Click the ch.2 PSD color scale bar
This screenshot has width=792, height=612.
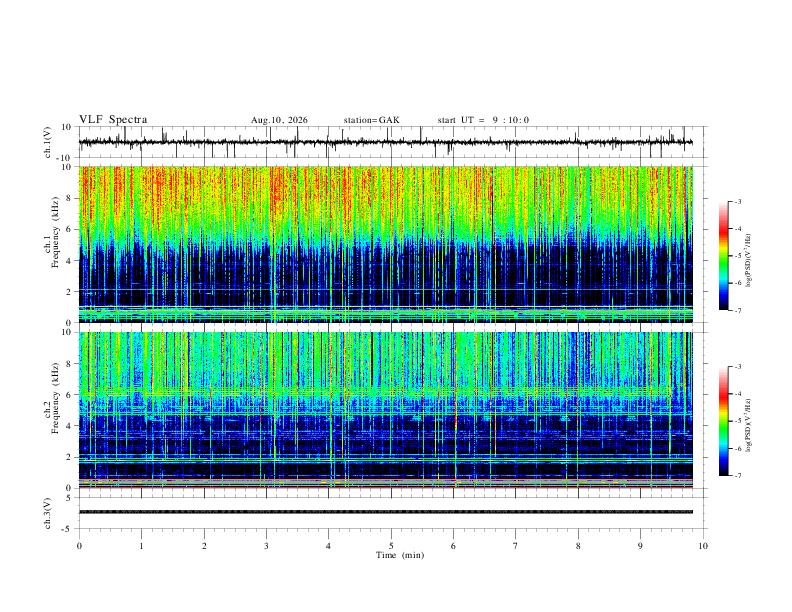(x=723, y=421)
